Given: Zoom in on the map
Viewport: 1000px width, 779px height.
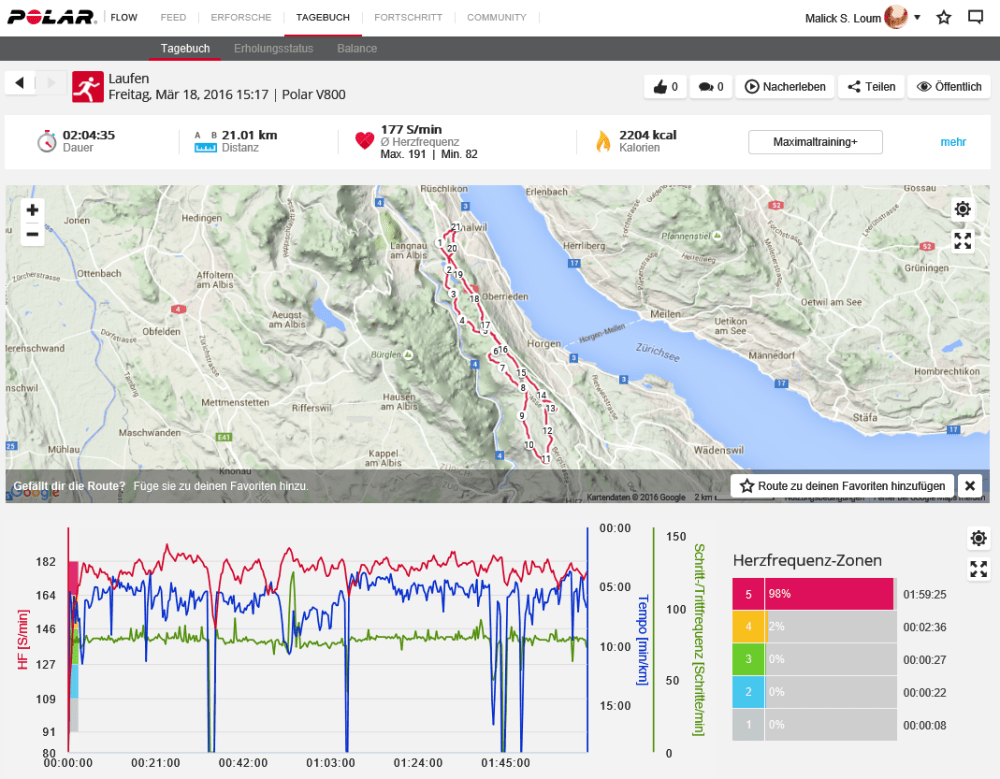Looking at the screenshot, I should coord(32,210).
